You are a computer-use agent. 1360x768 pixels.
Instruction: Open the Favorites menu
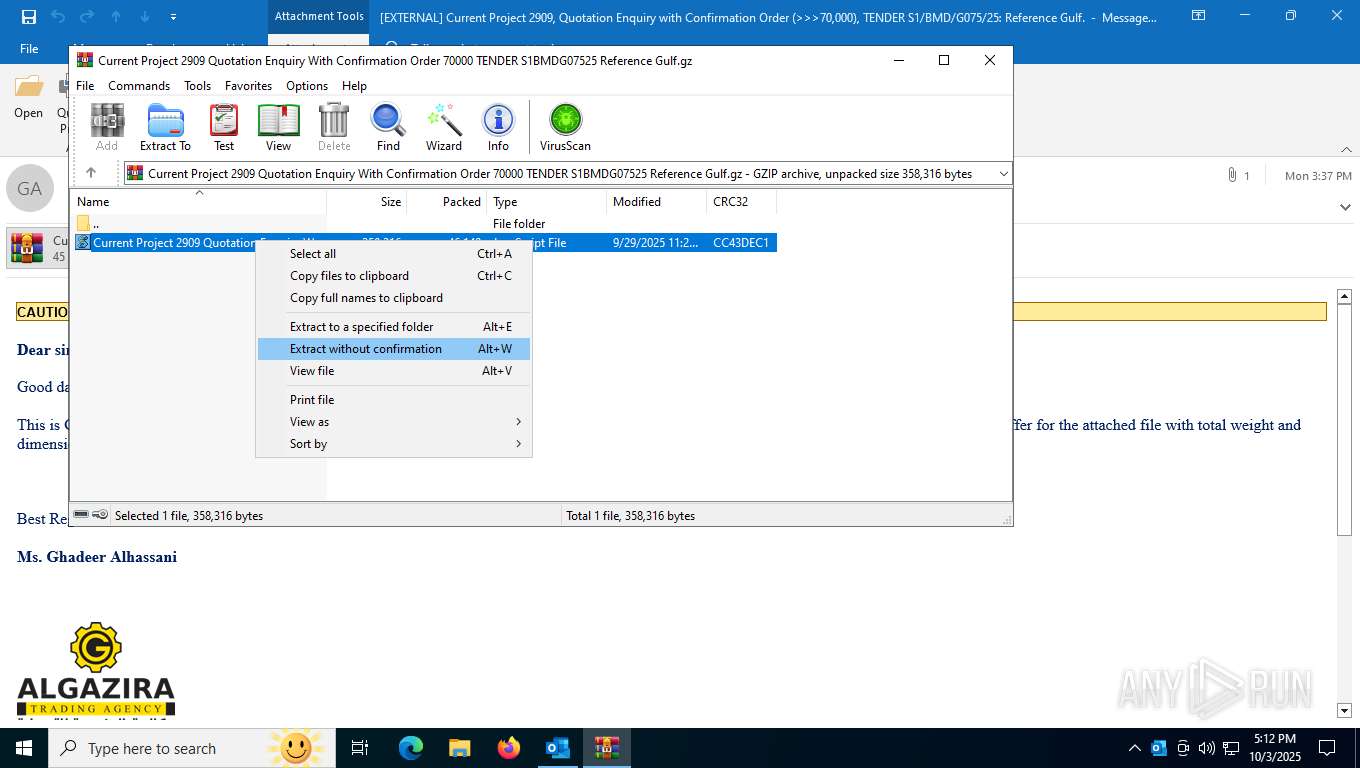pyautogui.click(x=248, y=86)
